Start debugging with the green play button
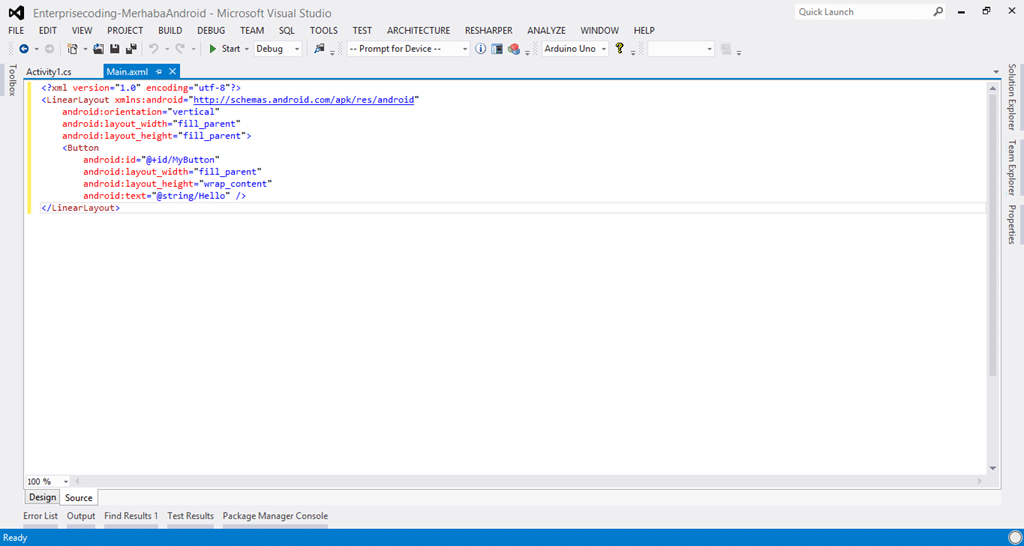The height and width of the screenshot is (546, 1024). click(x=213, y=48)
